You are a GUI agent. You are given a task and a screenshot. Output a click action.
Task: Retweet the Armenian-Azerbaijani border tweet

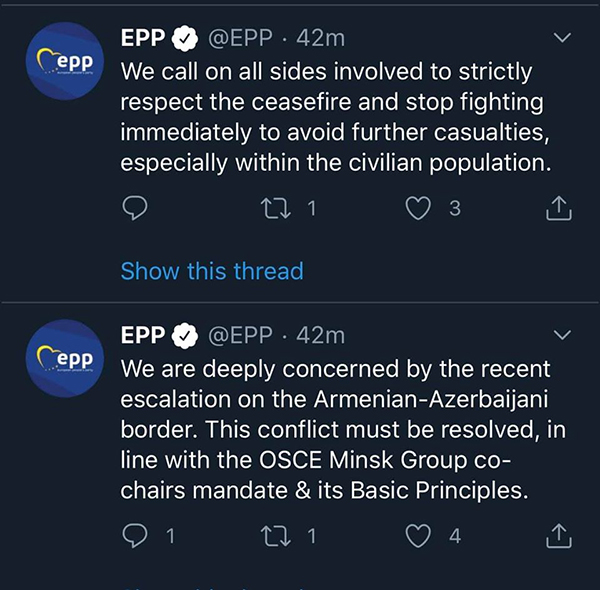pos(276,536)
